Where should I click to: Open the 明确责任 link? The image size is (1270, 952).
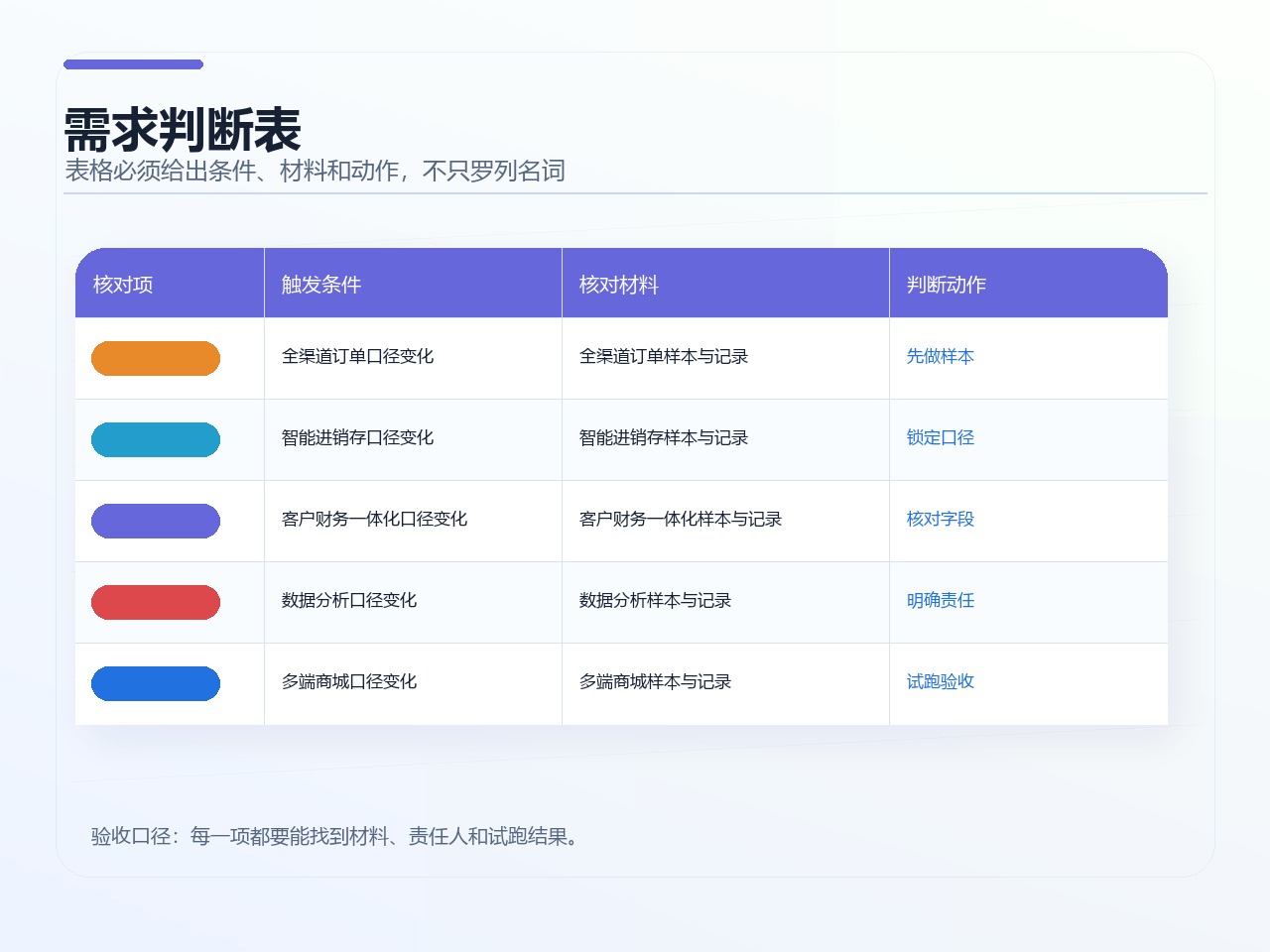pos(941,600)
